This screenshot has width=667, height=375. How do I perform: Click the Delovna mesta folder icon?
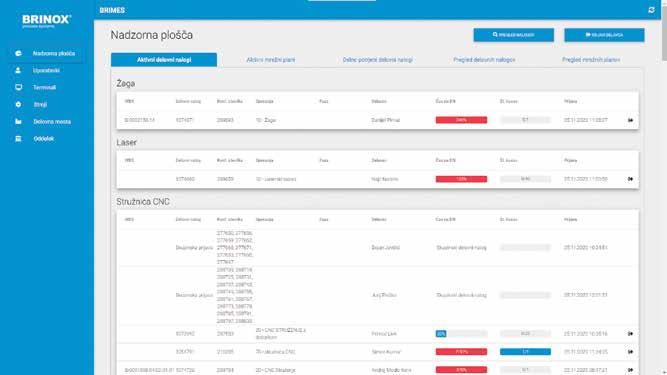point(18,122)
